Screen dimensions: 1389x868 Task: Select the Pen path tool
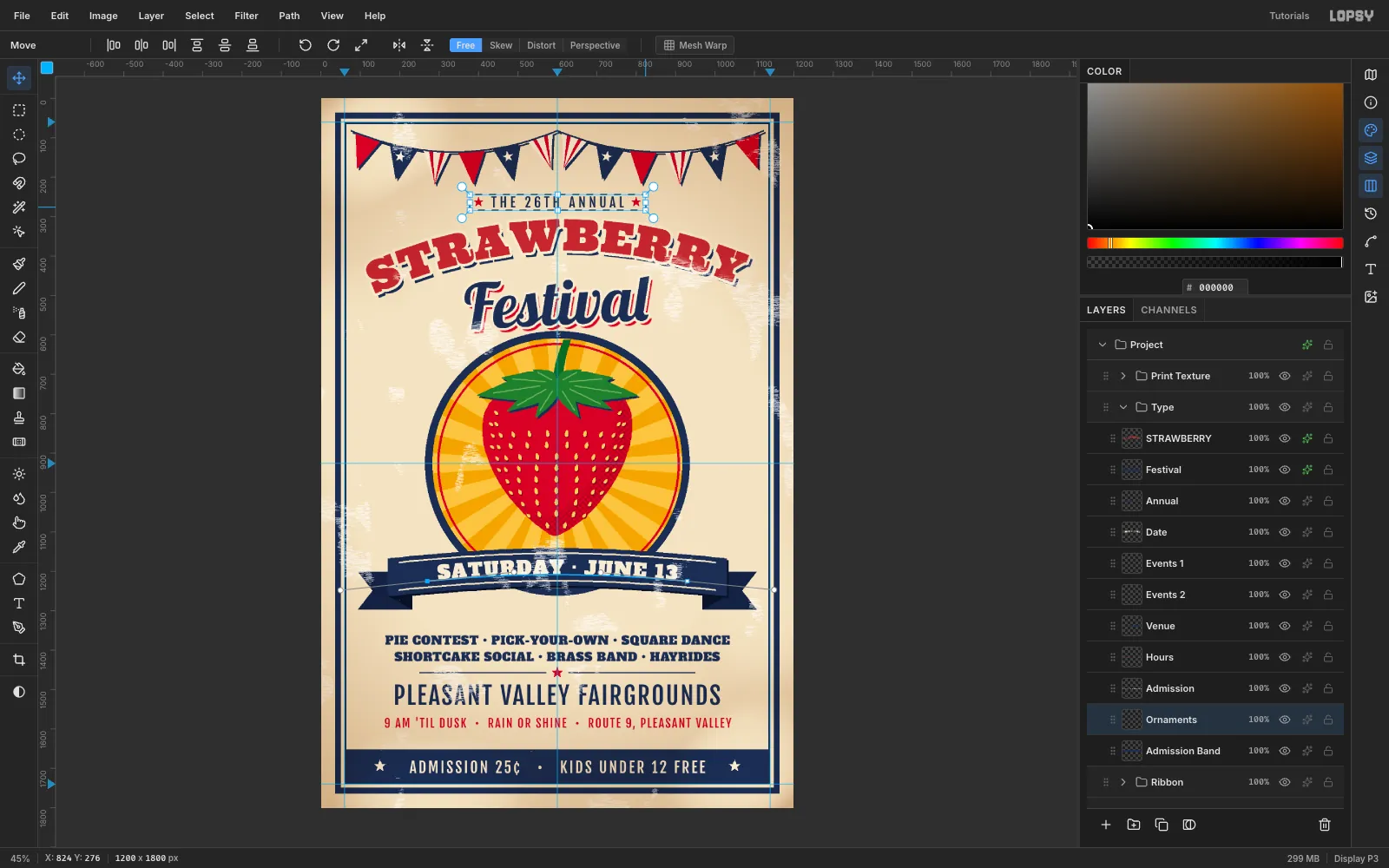pyautogui.click(x=19, y=628)
